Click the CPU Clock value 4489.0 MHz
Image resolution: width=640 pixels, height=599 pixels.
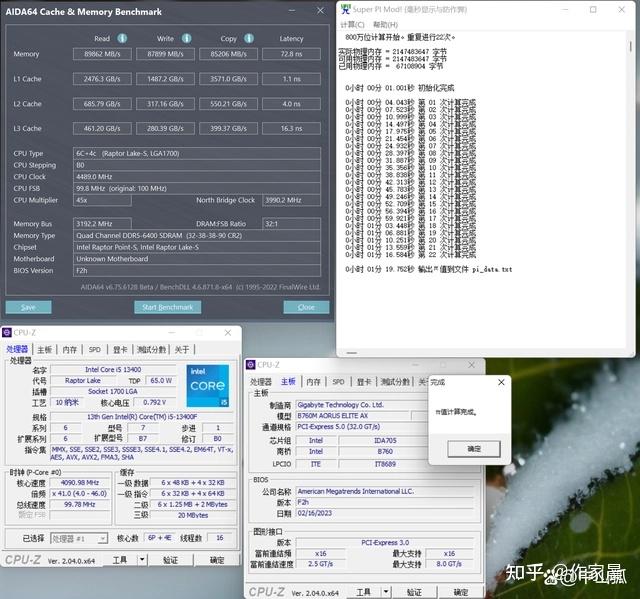coord(197,177)
